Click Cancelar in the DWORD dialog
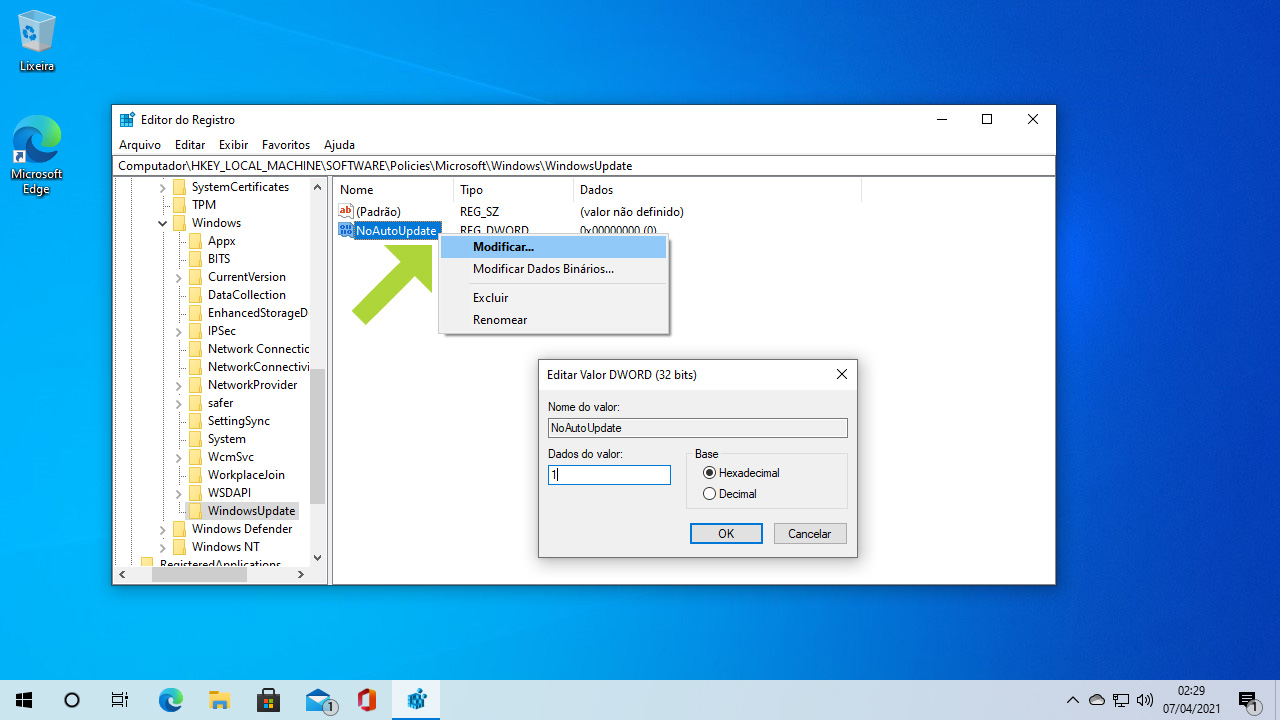The image size is (1280, 720). [x=810, y=534]
